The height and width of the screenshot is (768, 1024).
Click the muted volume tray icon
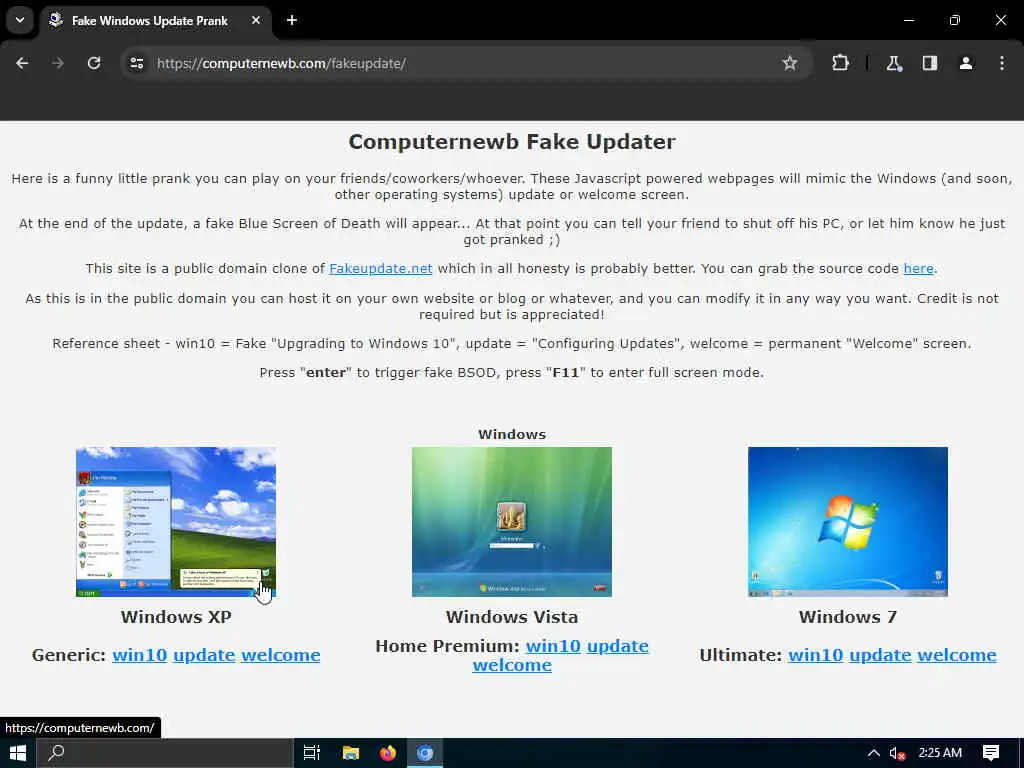pyautogui.click(x=897, y=753)
